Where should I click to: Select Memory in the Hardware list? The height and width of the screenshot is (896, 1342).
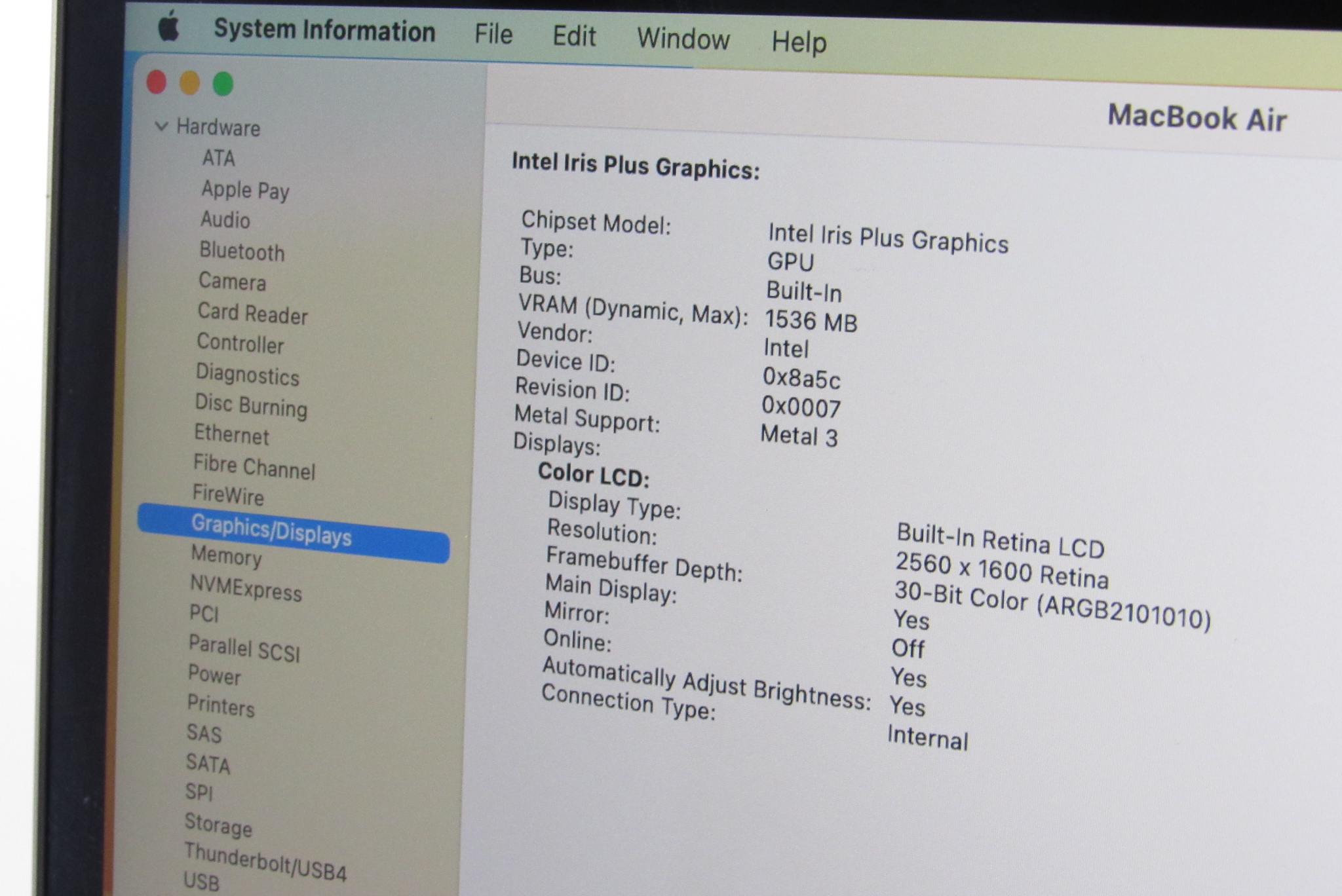pyautogui.click(x=226, y=555)
